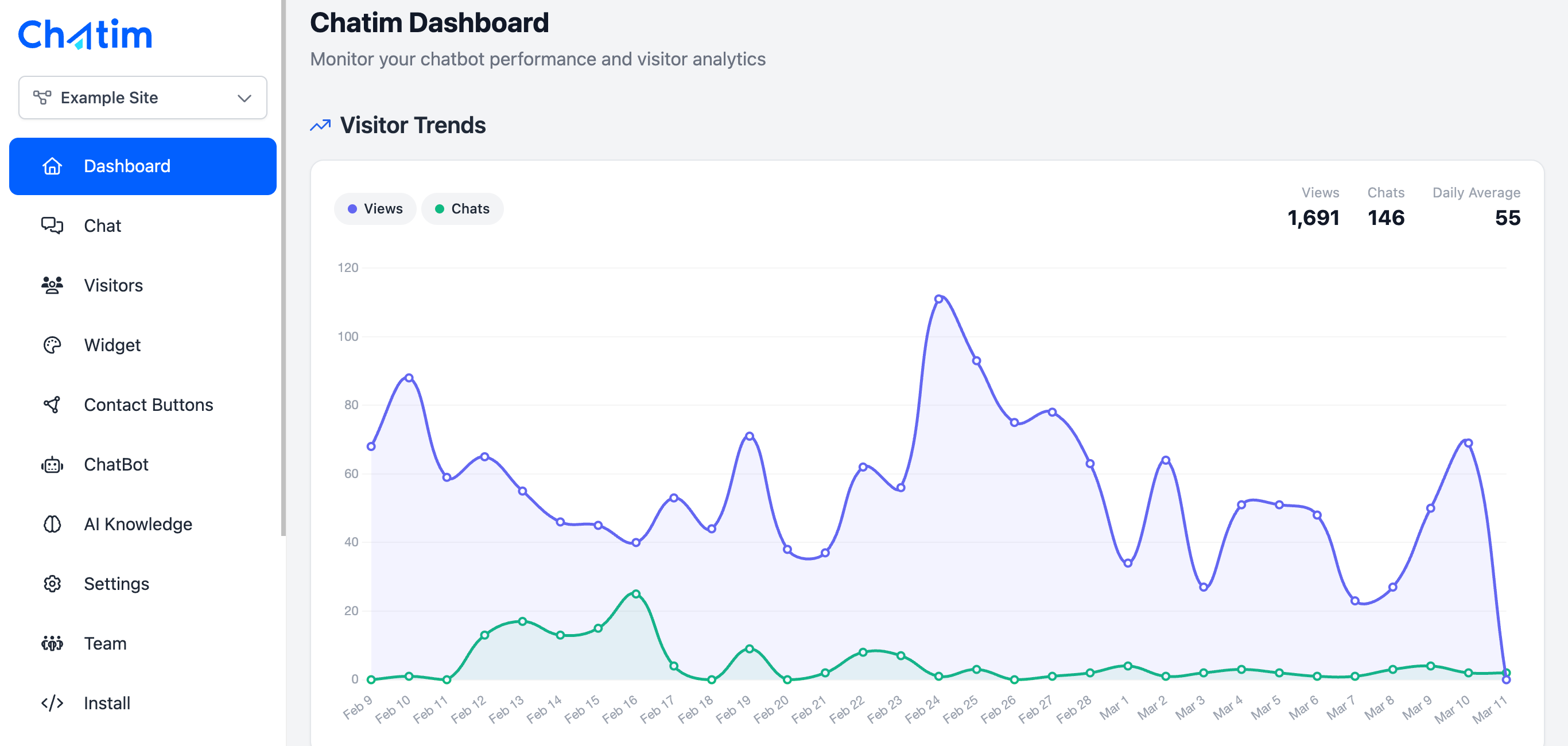Click the Dashboard home icon
The image size is (1568, 746).
point(52,166)
